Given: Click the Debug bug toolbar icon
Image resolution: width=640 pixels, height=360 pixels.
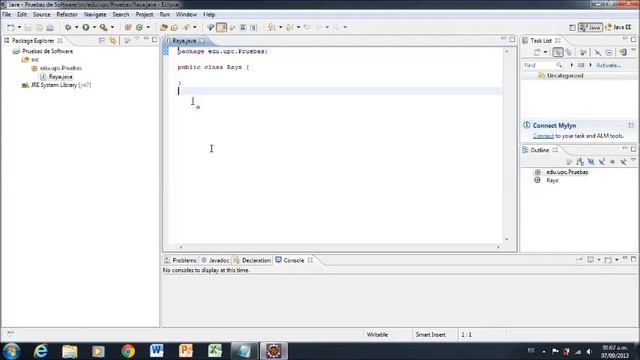Looking at the screenshot, I should [68, 27].
